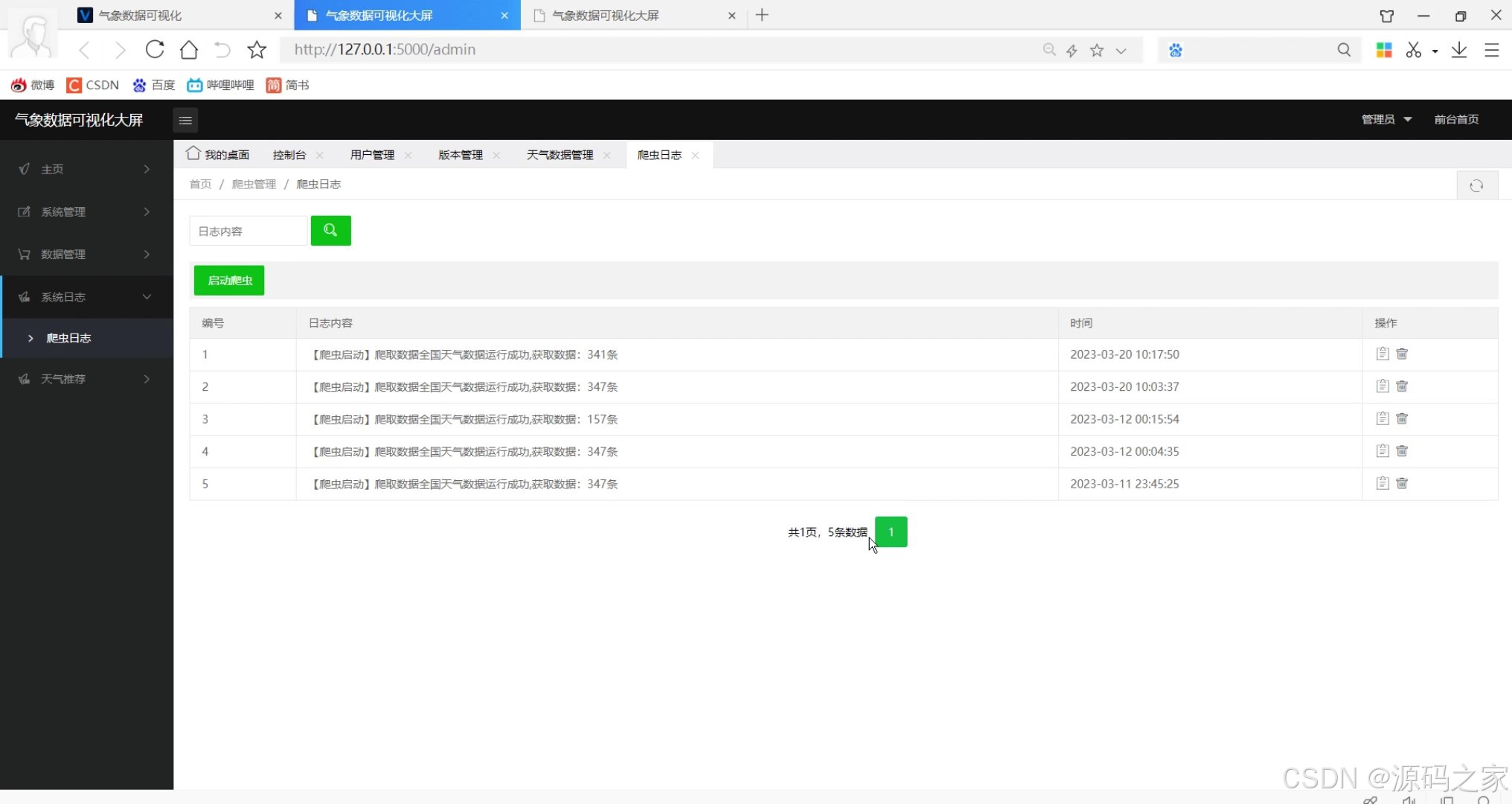Screen dimensions: 1512x804
Task: Open details icon for log entry 2
Action: click(x=1382, y=386)
